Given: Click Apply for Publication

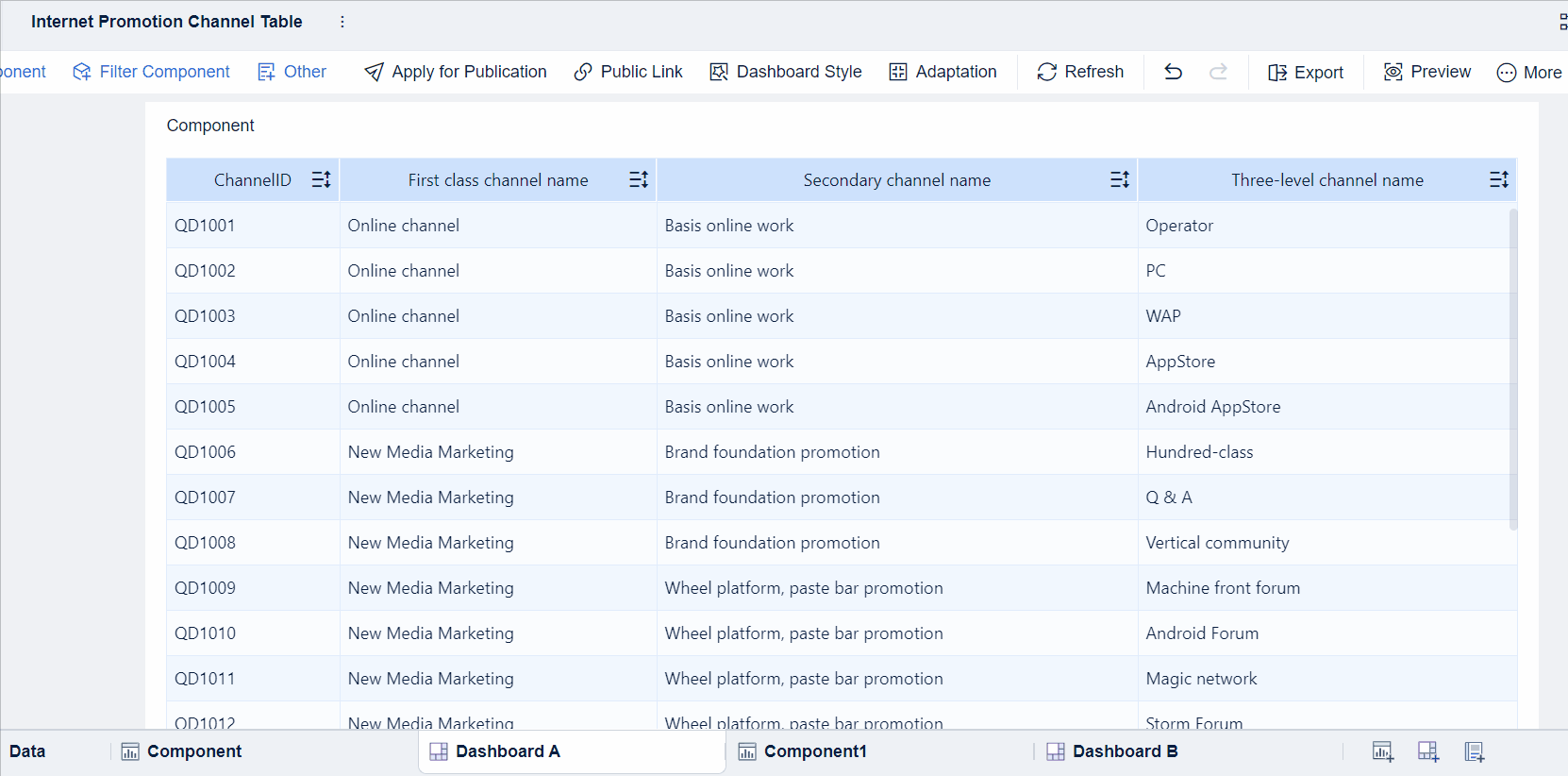Looking at the screenshot, I should point(456,72).
